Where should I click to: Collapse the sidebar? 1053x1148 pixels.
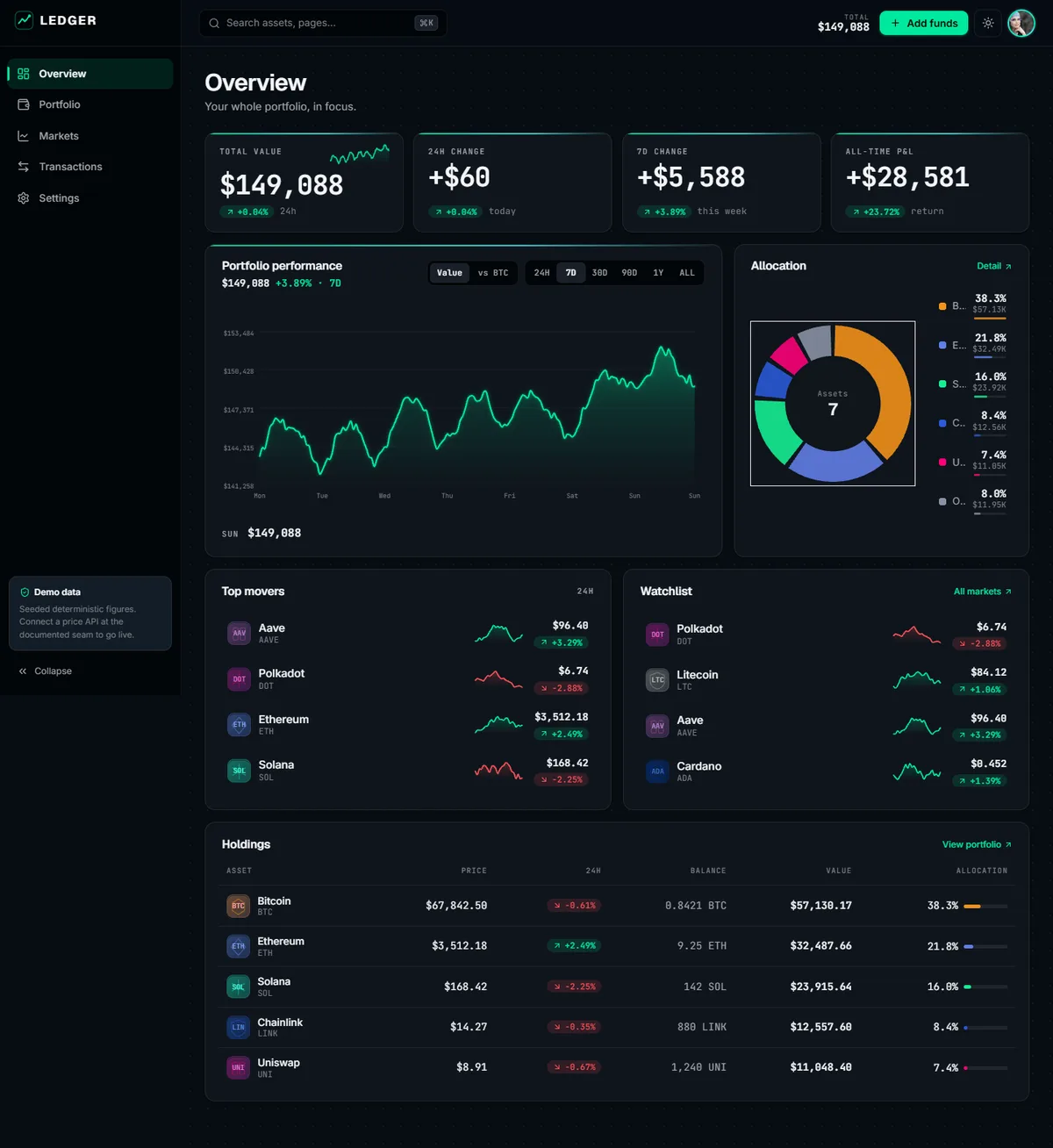point(46,671)
